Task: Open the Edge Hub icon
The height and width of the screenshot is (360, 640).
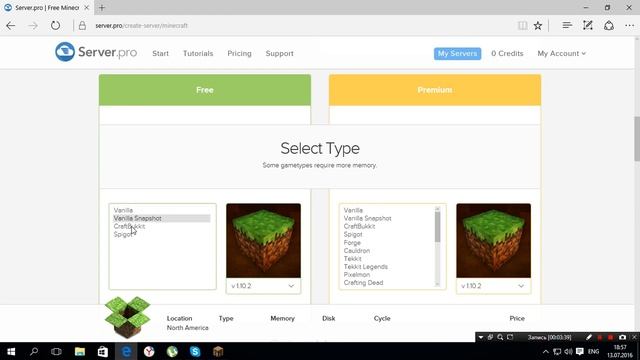Action: click(567, 26)
